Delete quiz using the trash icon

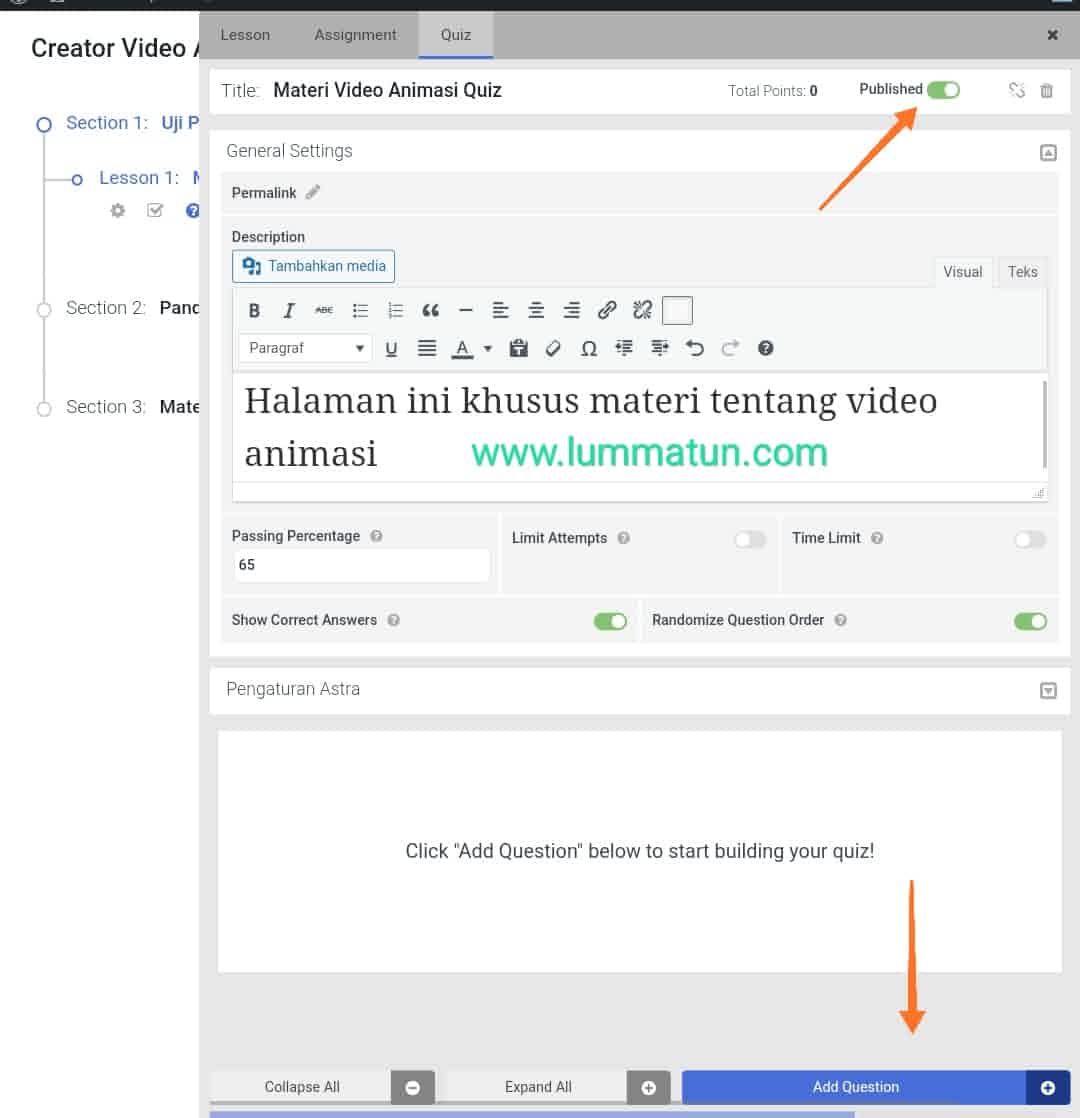coord(1047,91)
